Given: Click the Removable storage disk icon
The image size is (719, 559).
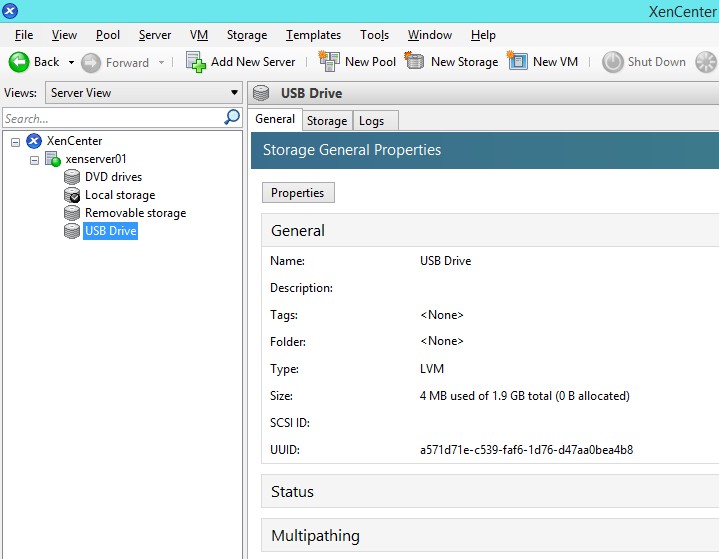Looking at the screenshot, I should [x=72, y=213].
